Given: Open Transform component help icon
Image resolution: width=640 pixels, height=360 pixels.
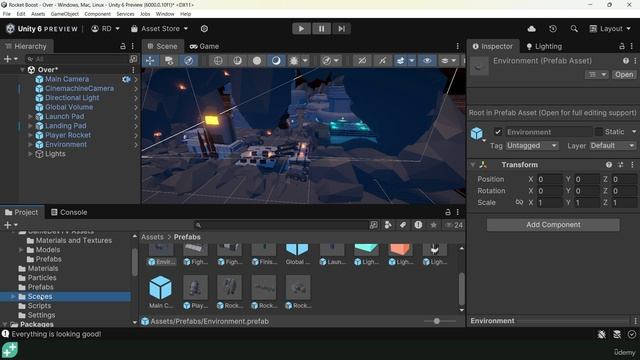Looking at the screenshot, I should point(609,165).
